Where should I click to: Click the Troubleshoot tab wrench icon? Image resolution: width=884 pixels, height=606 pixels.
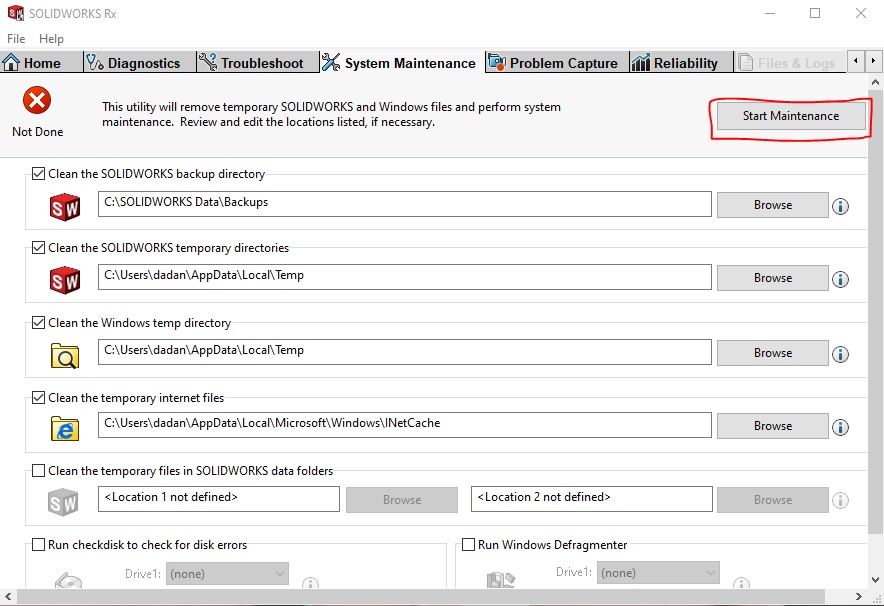tap(207, 62)
